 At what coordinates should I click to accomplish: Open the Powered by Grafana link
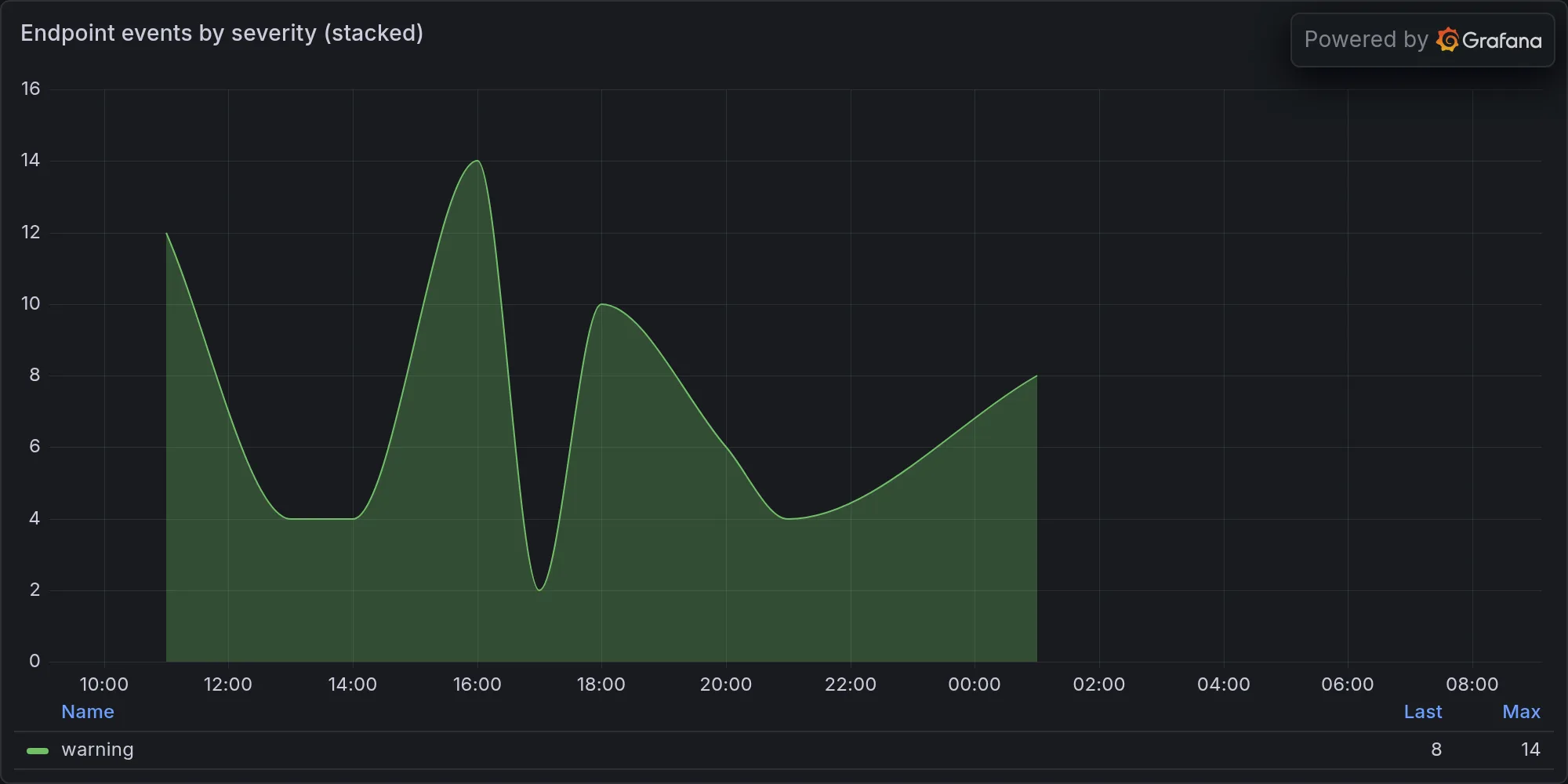(x=1422, y=40)
